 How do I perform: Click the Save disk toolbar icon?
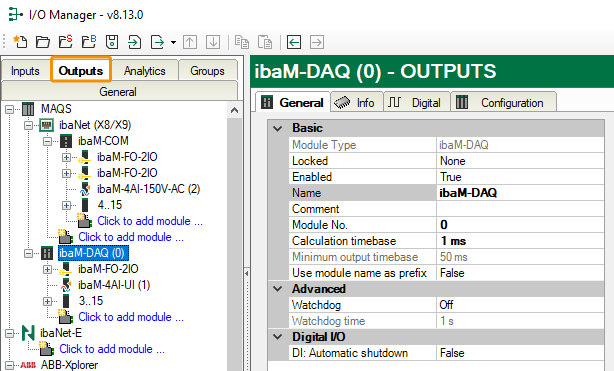112,42
